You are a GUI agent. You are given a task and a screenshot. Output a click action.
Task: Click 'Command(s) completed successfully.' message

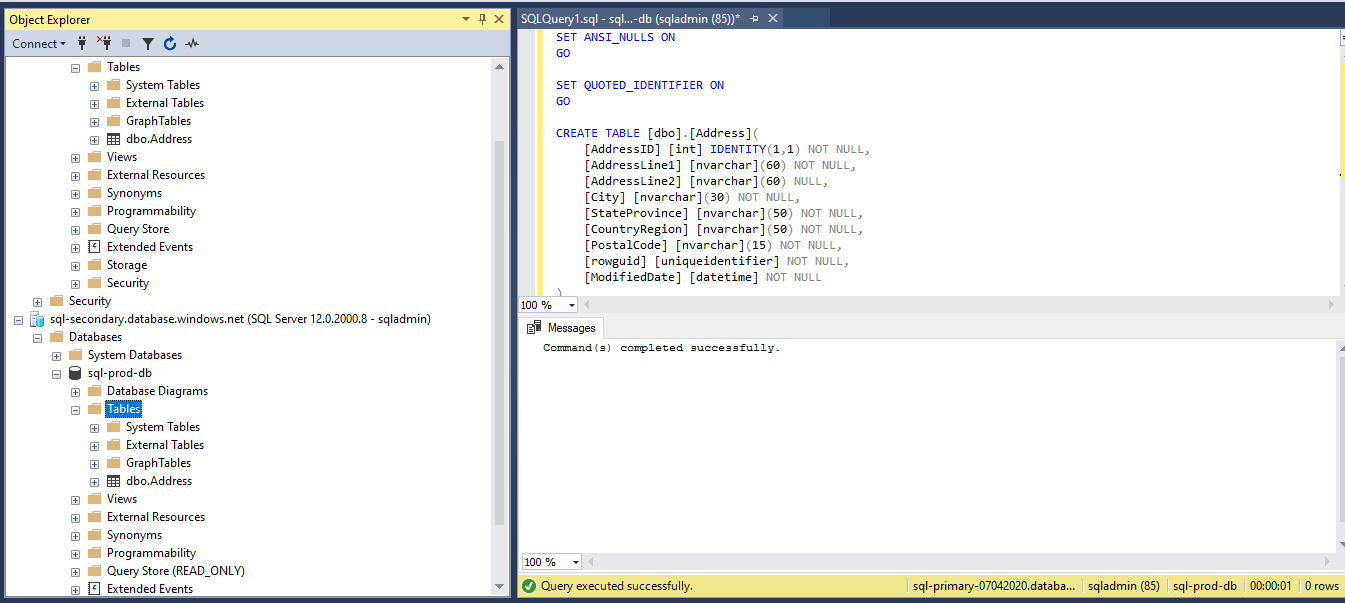click(x=661, y=348)
